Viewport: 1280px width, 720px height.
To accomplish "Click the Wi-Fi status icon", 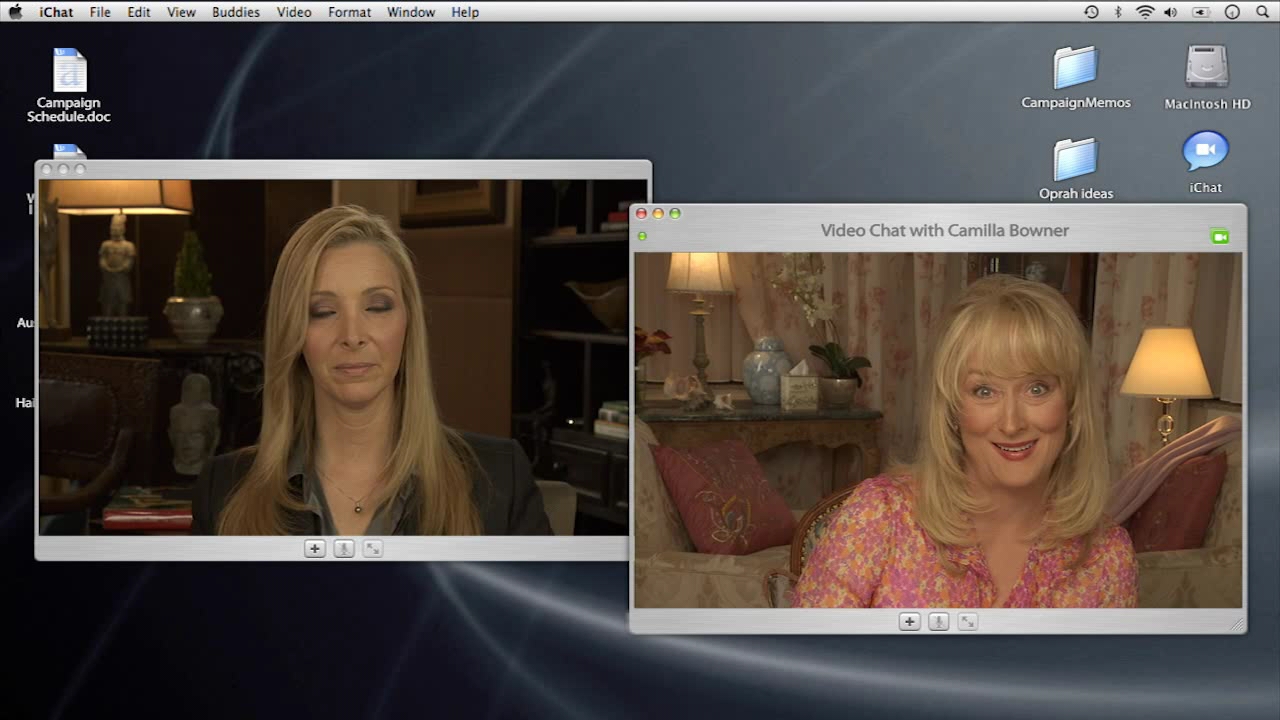I will coord(1145,12).
